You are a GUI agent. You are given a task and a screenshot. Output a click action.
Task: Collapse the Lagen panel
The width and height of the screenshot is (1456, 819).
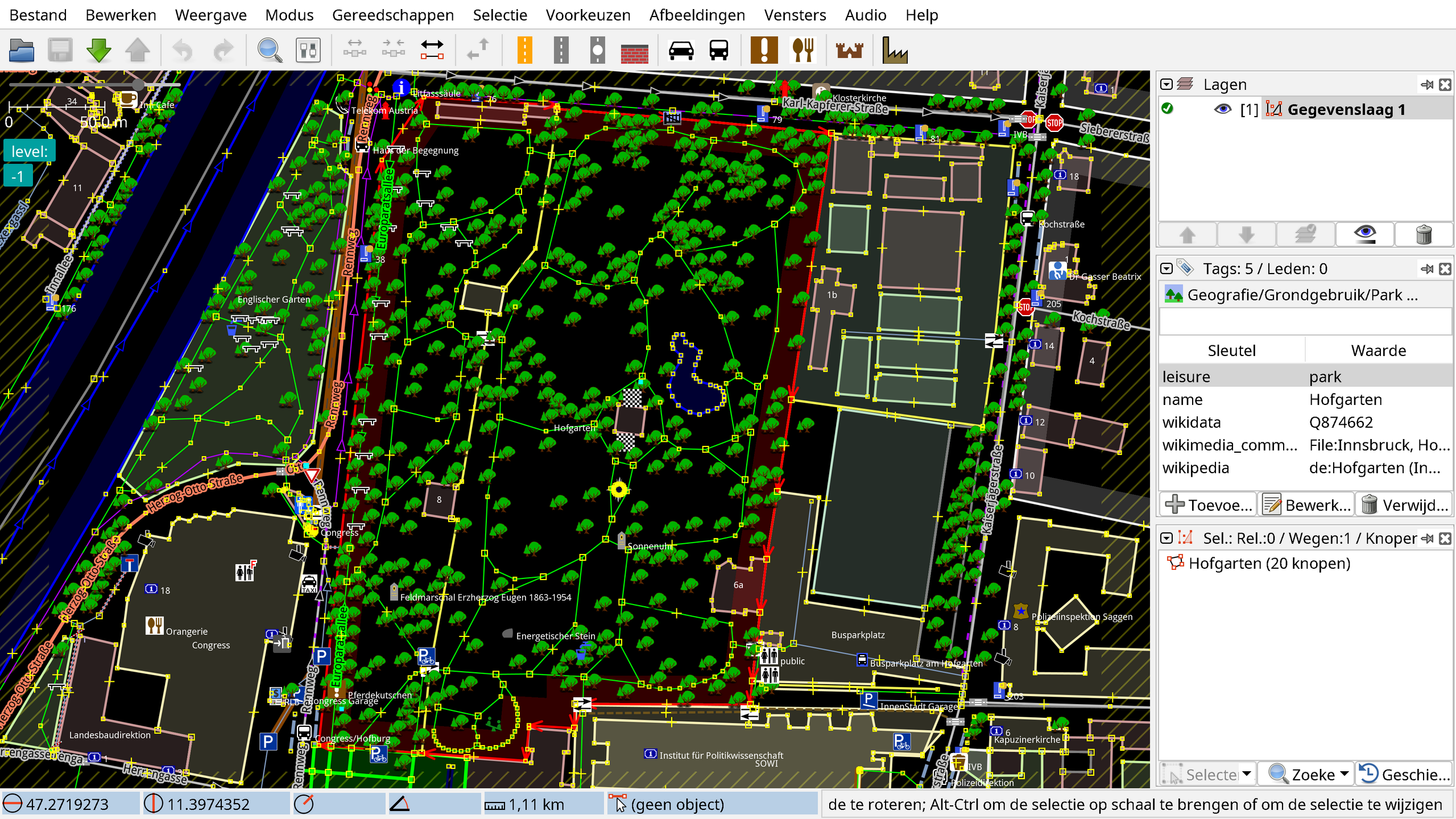tap(1167, 85)
